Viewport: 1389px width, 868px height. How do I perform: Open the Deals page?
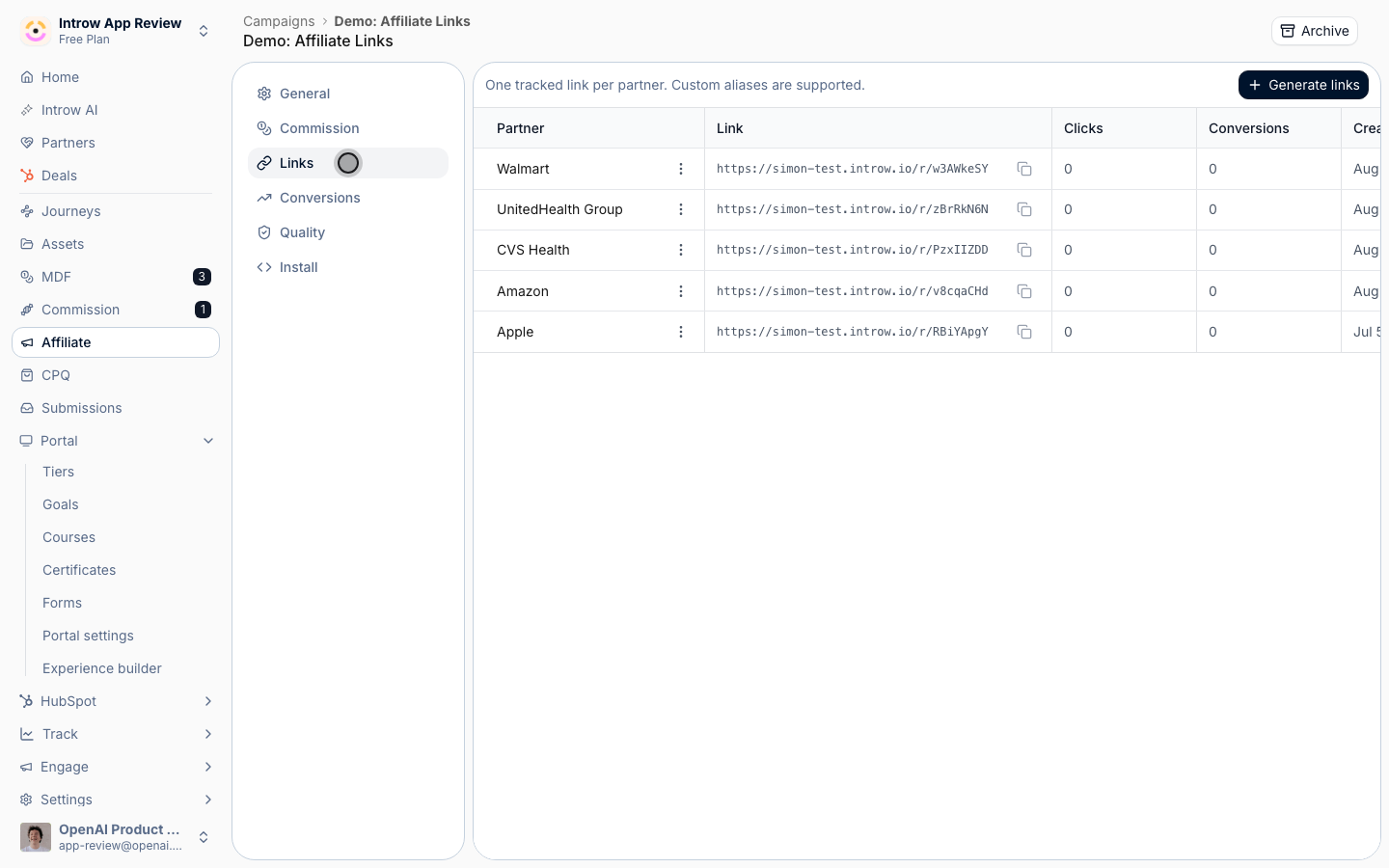tap(116, 176)
